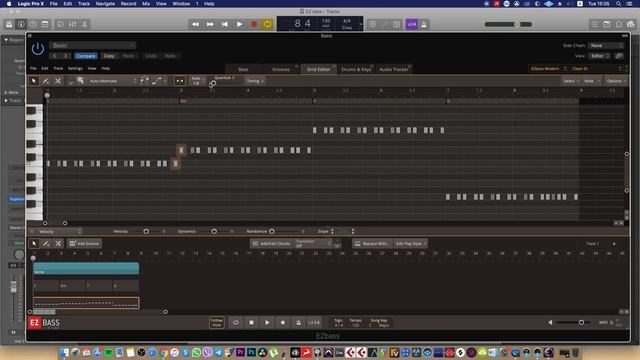Open the View Editor dropdown

[x=600, y=56]
